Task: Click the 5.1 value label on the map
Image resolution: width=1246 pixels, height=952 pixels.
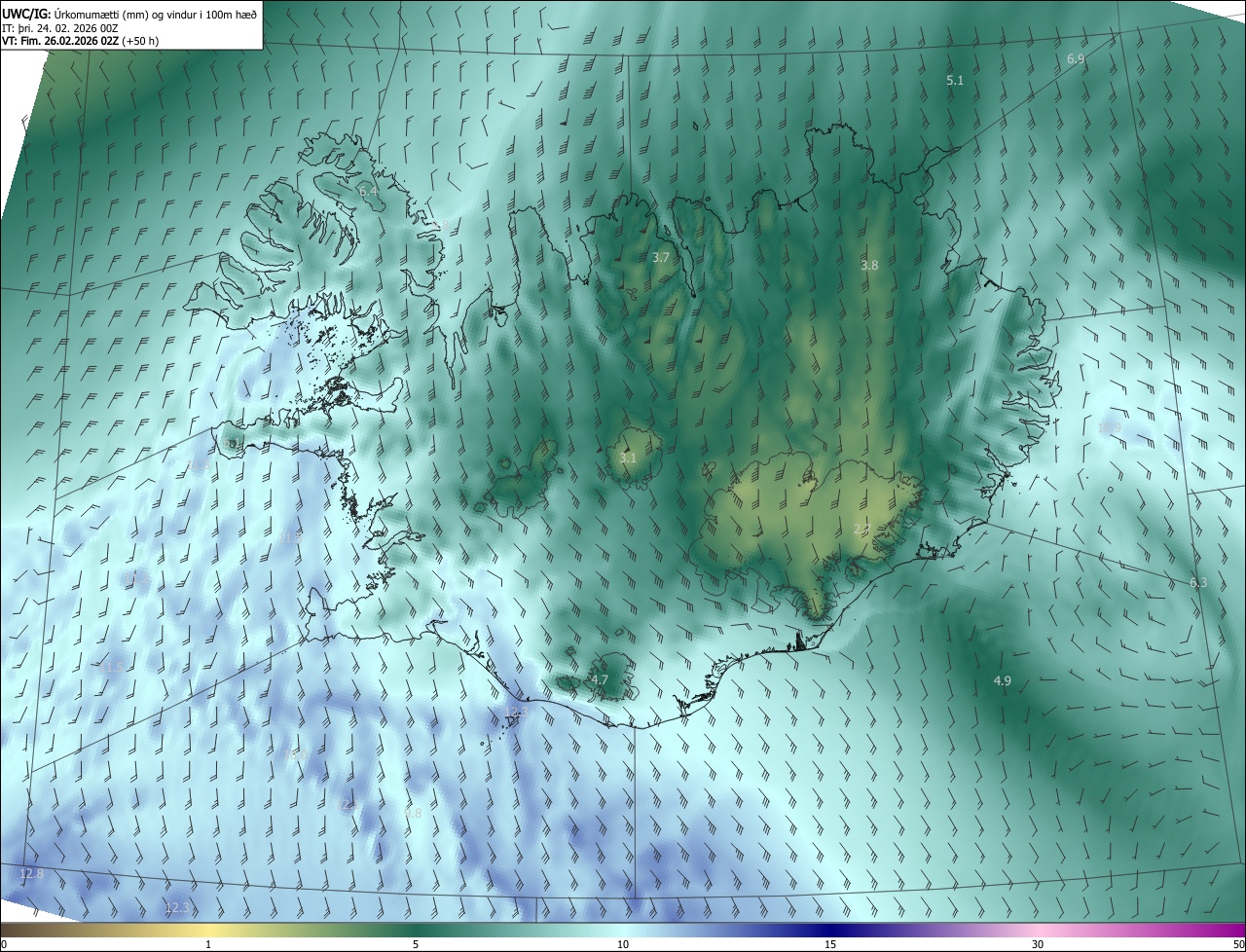Action: pos(955,81)
